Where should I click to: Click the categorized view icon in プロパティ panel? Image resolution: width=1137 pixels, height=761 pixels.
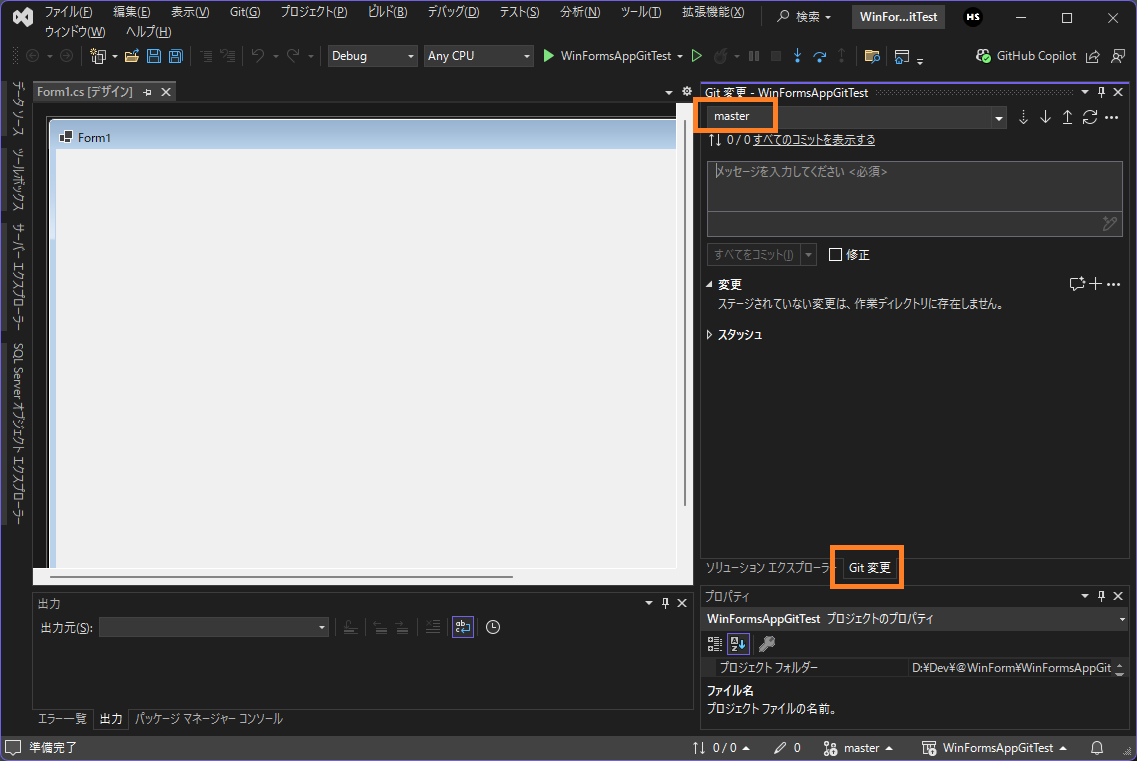coord(714,643)
